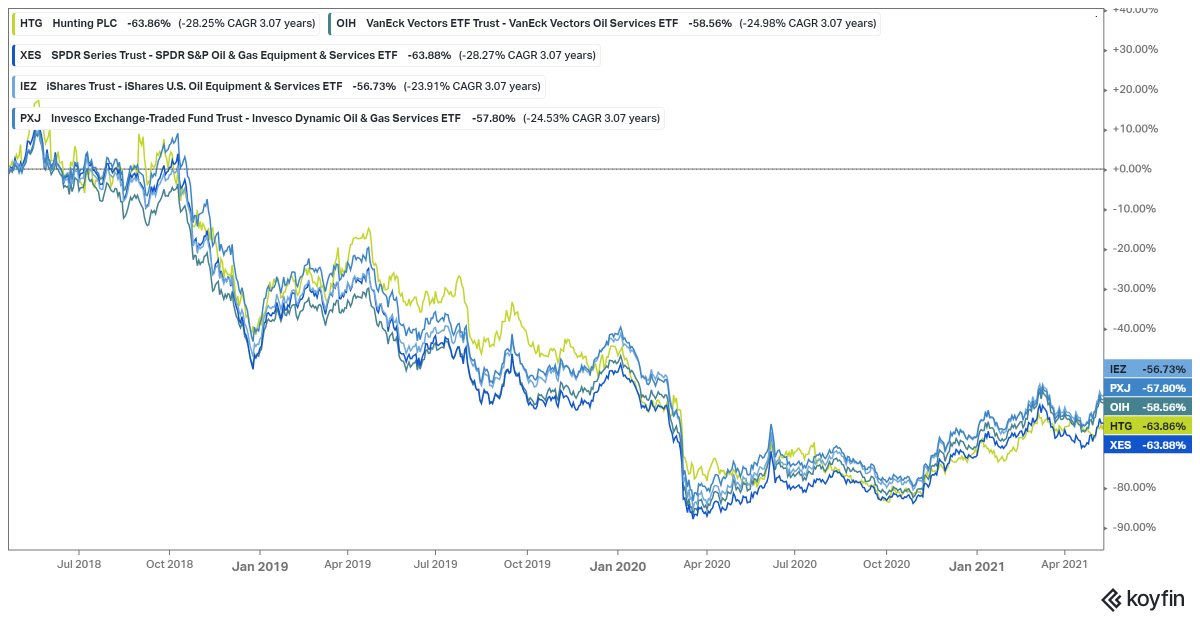Click the +30.00% y-axis label
Viewport: 1200px width, 620px height.
pos(1138,49)
